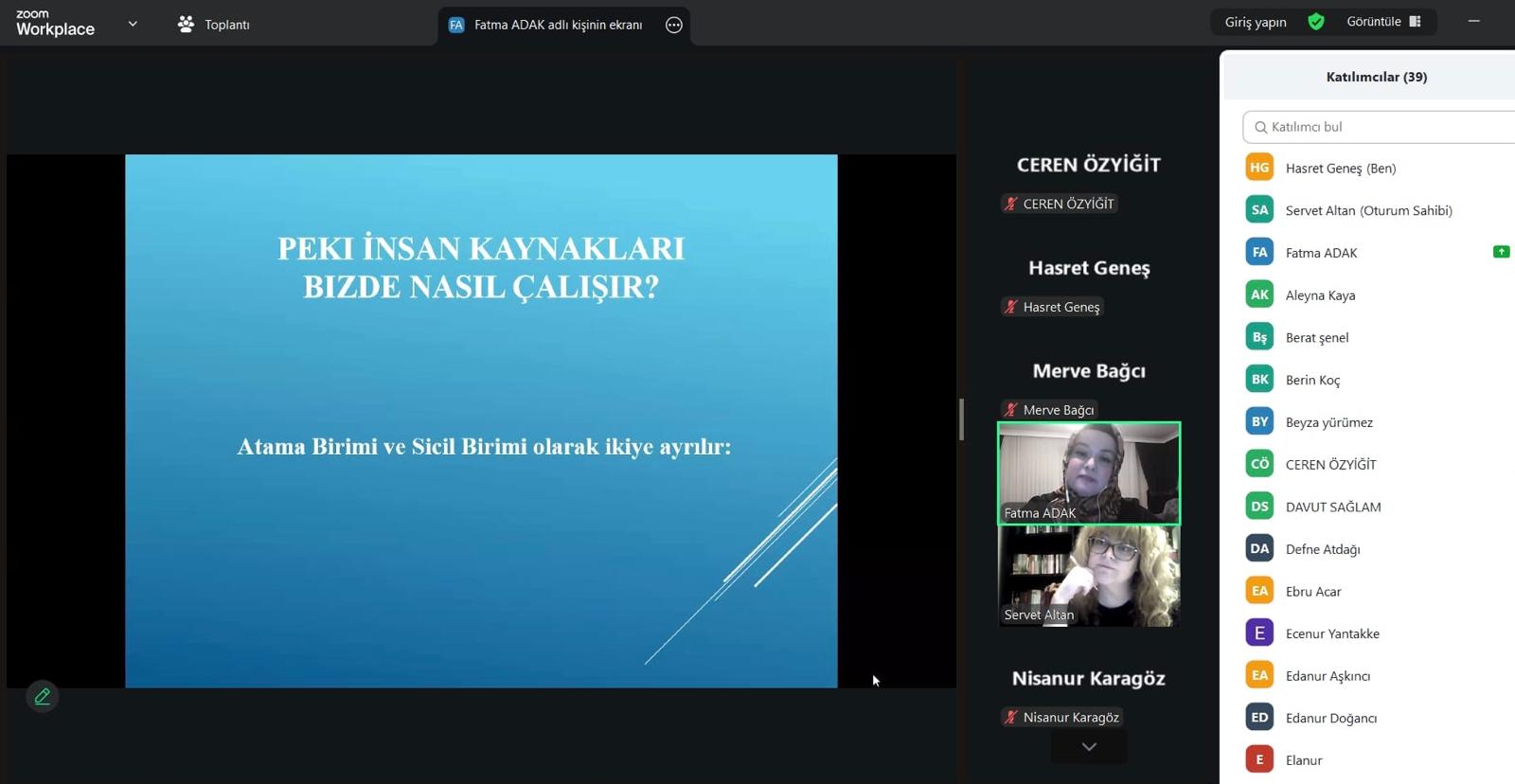Click the green annotation pencil icon
The height and width of the screenshot is (784, 1515).
pos(42,697)
